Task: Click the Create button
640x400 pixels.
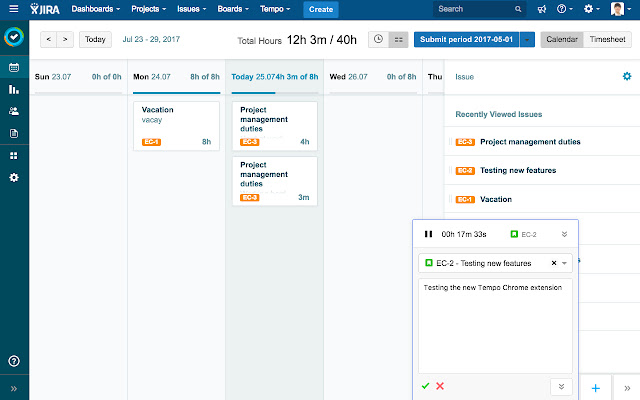Action: pos(321,9)
